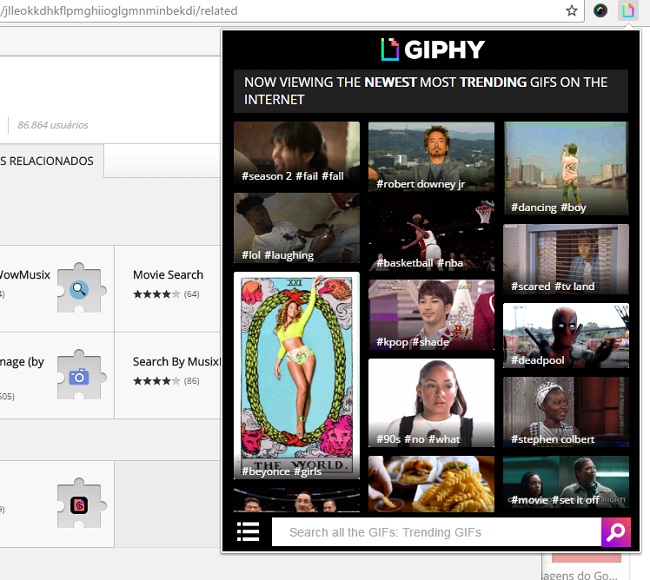Open the #scared #tv land GIF
Image resolution: width=650 pixels, height=580 pixels.
click(566, 259)
